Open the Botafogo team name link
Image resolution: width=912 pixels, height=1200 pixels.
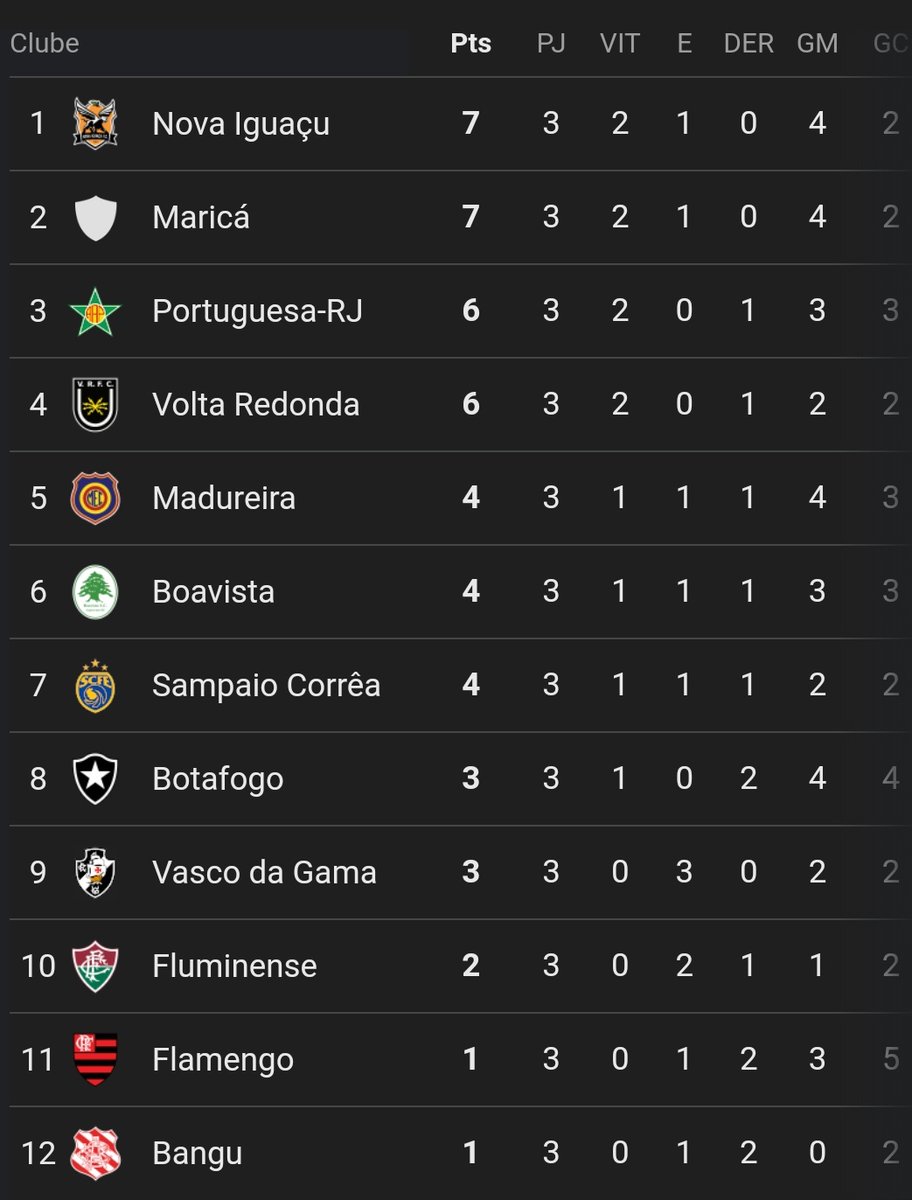pyautogui.click(x=218, y=779)
